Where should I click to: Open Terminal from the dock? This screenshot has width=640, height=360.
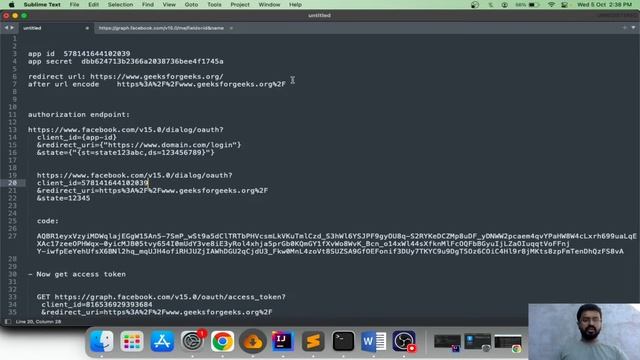point(343,341)
